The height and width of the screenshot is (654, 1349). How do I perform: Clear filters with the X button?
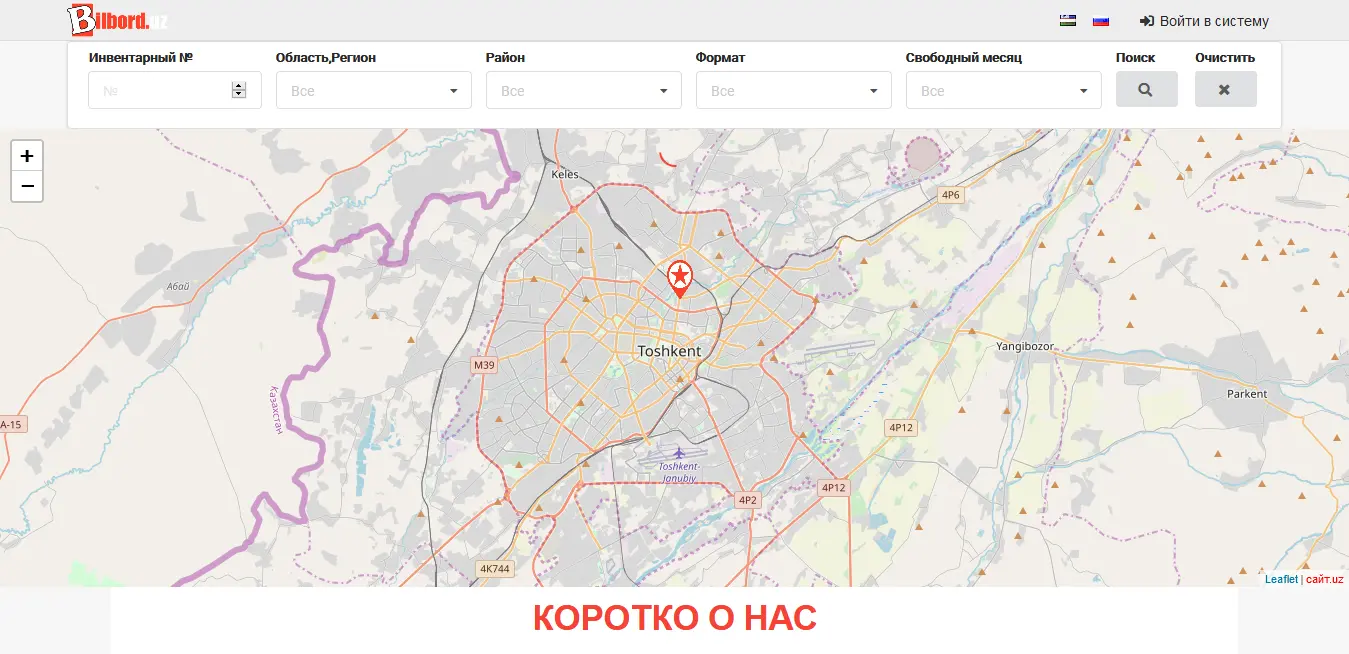coord(1225,89)
